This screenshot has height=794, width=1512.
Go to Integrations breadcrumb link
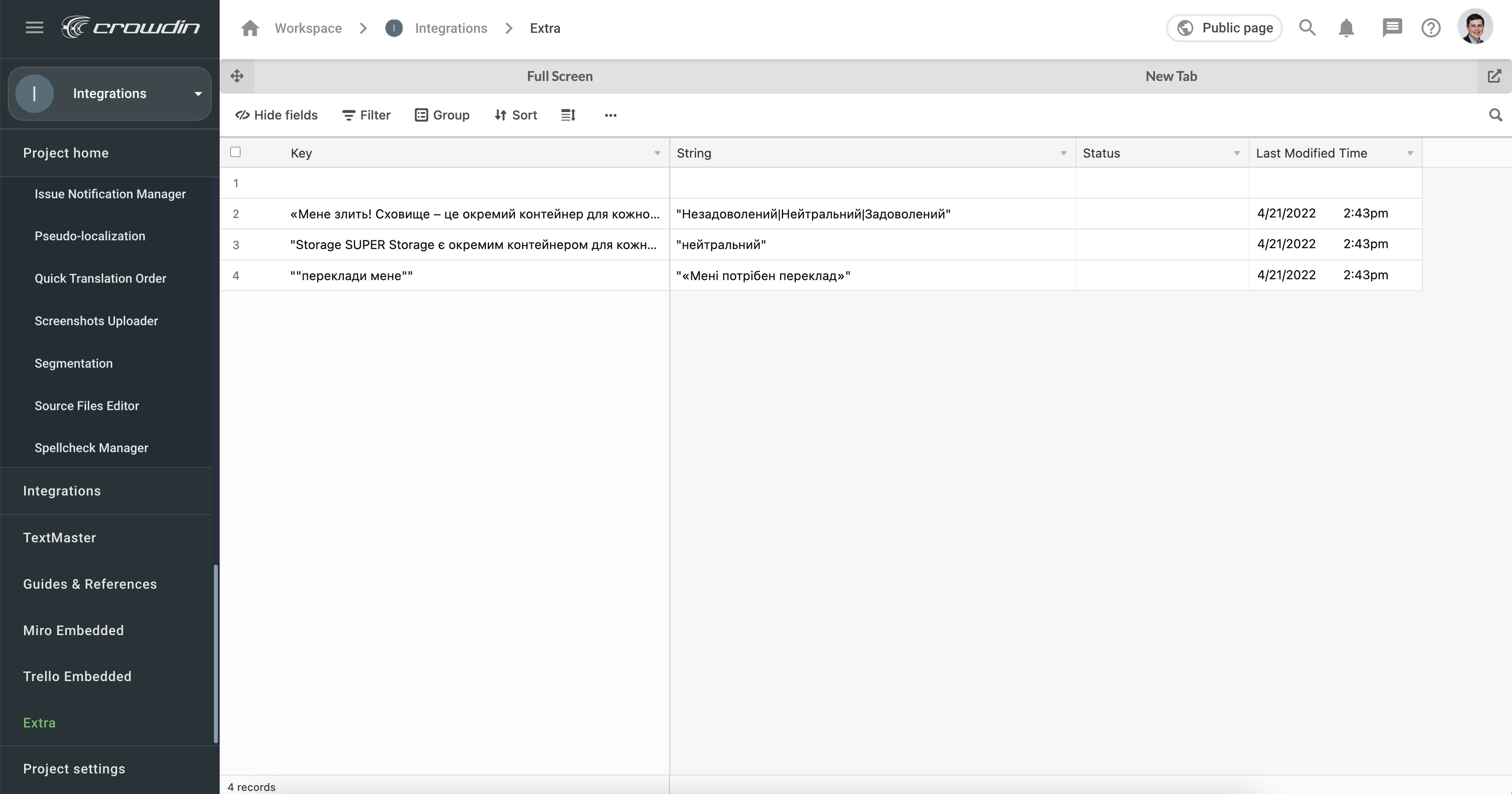[x=451, y=28]
